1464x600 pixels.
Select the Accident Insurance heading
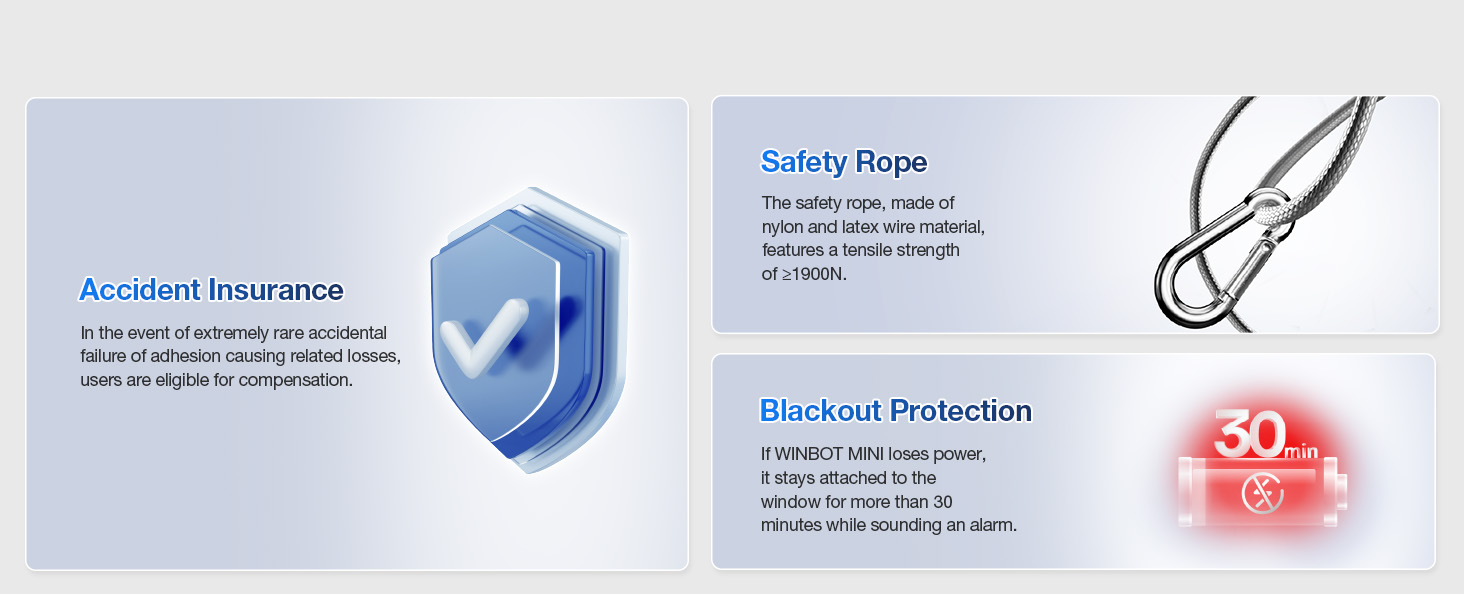211,290
